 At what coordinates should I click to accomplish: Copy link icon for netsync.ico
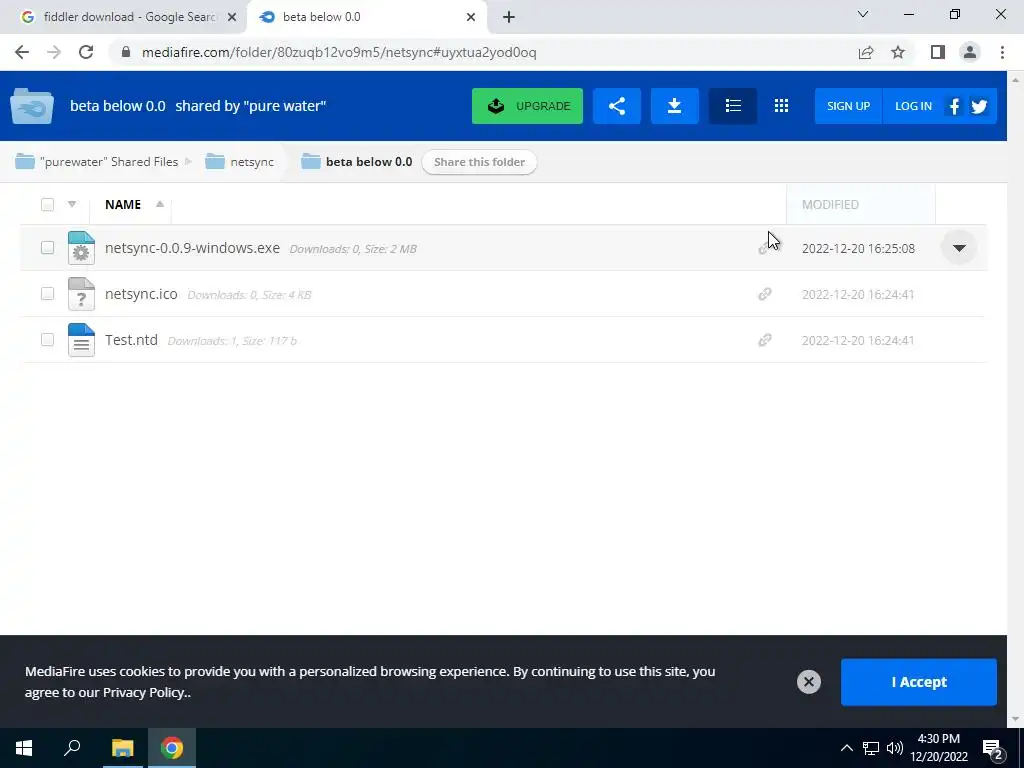click(764, 294)
